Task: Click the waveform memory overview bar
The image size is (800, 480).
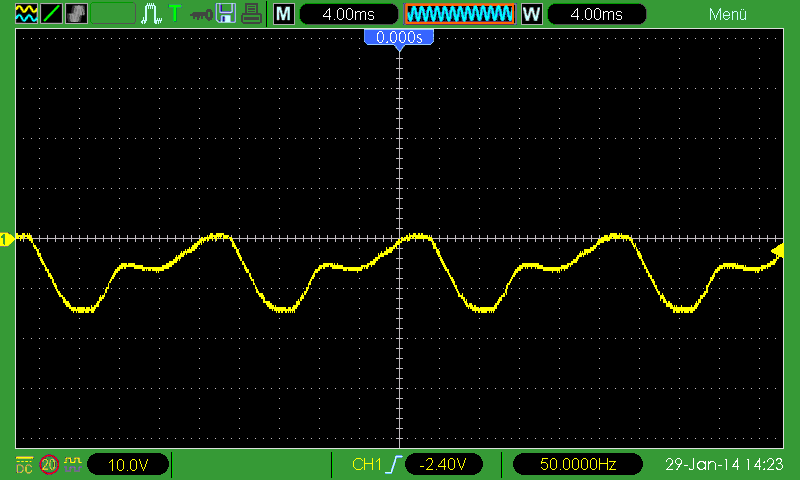Action: [460, 14]
